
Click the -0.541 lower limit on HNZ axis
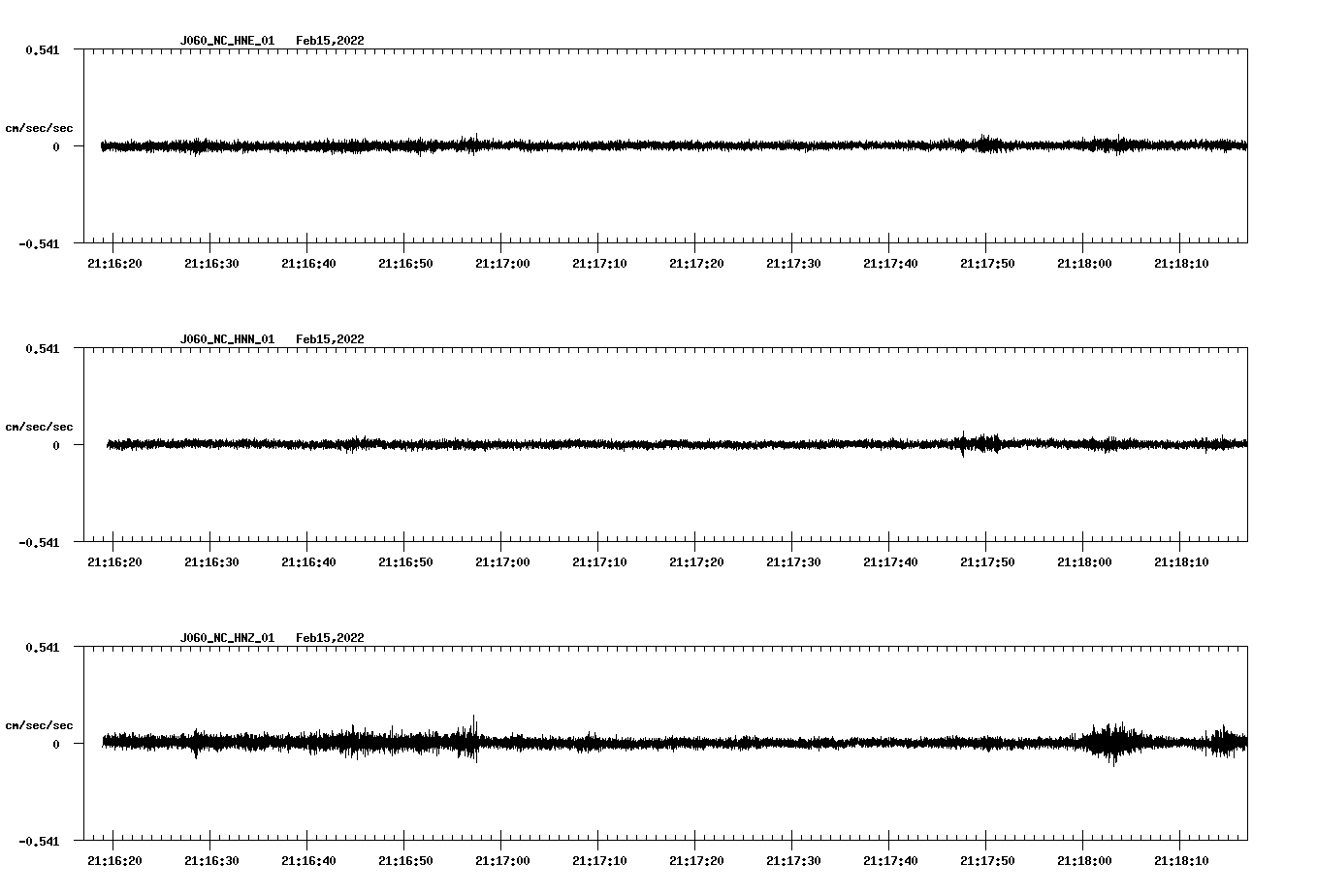point(39,841)
